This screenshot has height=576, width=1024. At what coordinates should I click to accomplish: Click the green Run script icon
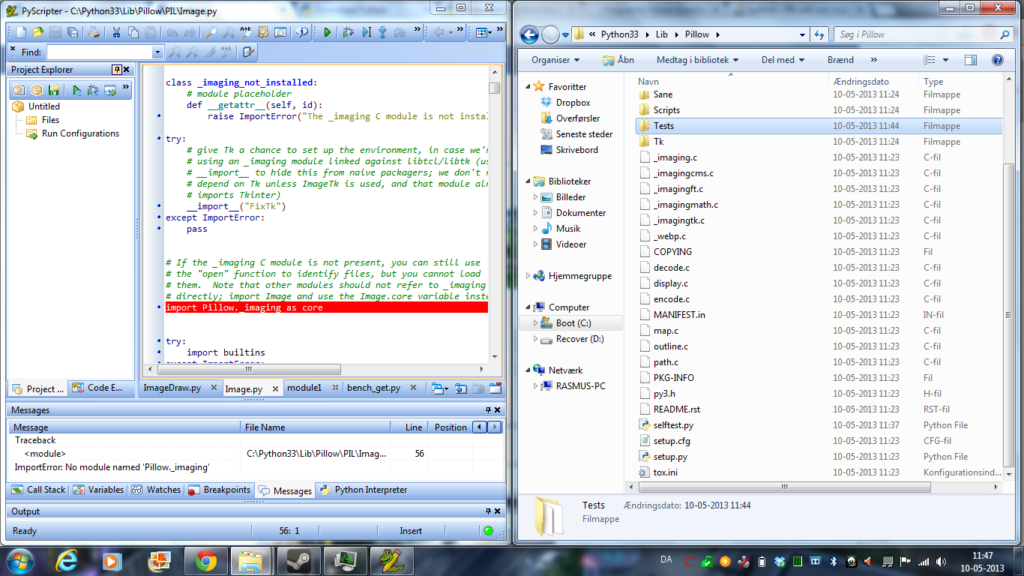coord(327,32)
